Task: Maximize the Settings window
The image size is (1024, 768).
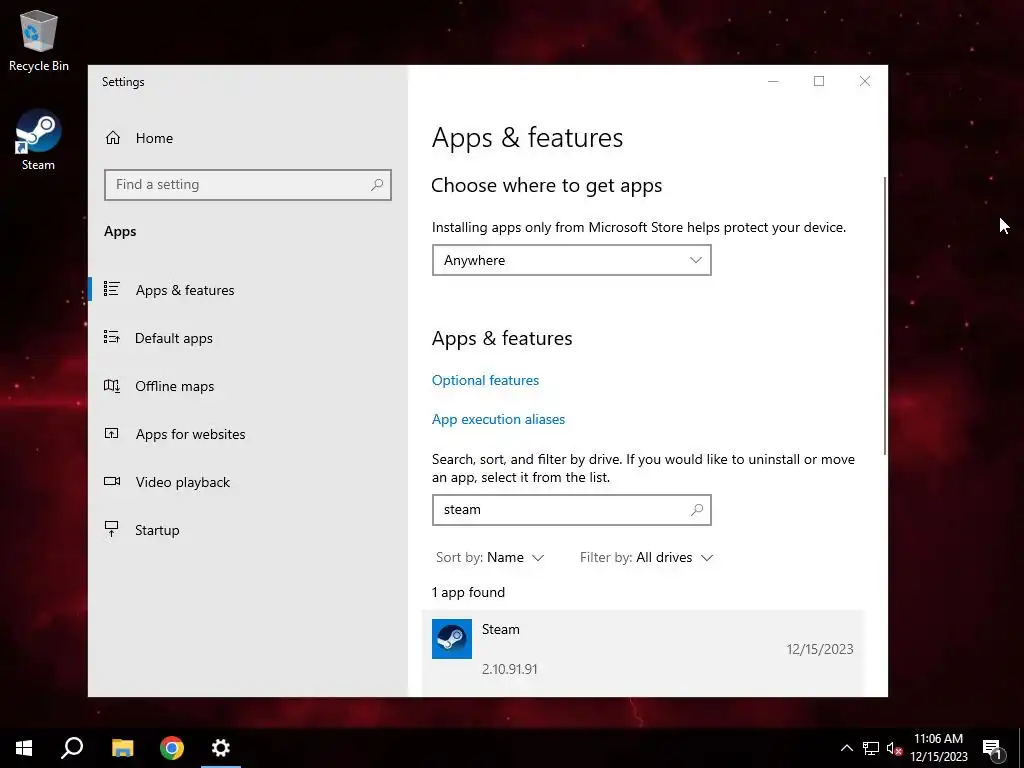Action: 819,81
